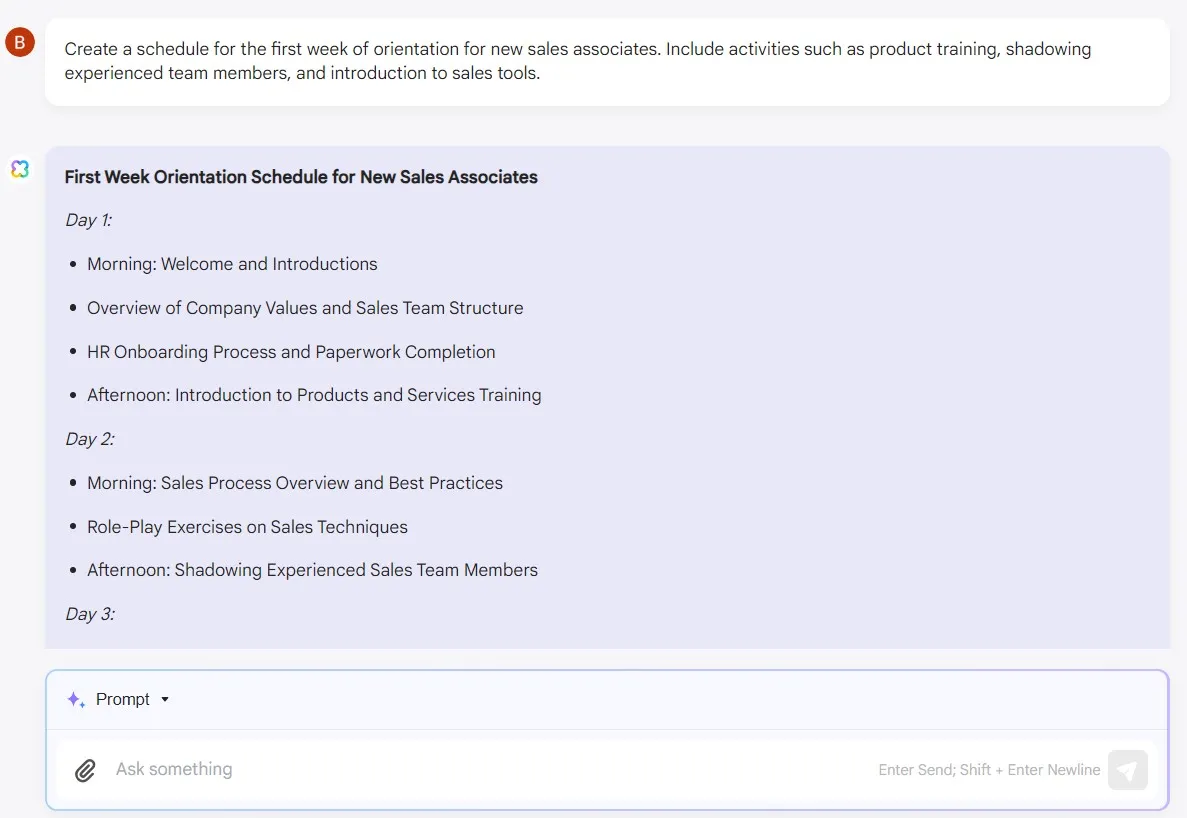The width and height of the screenshot is (1187, 818).
Task: Click the paperclip attach file icon
Action: click(85, 770)
